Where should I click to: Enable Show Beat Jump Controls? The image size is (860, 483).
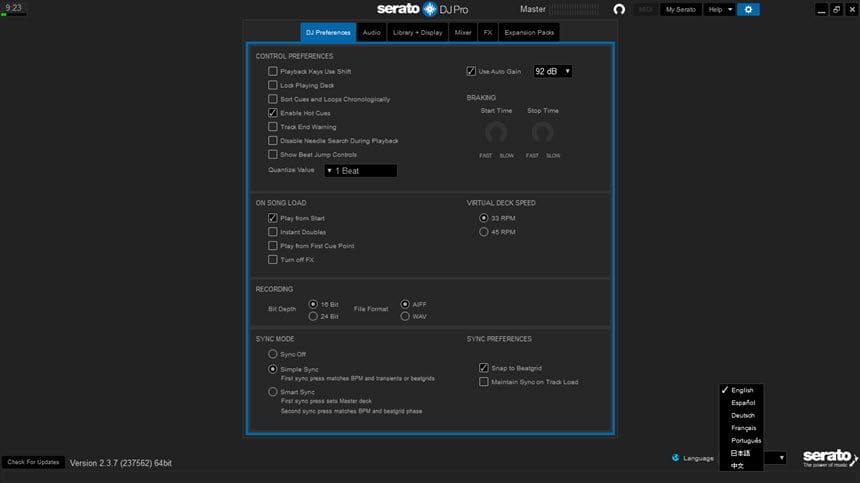tap(273, 155)
